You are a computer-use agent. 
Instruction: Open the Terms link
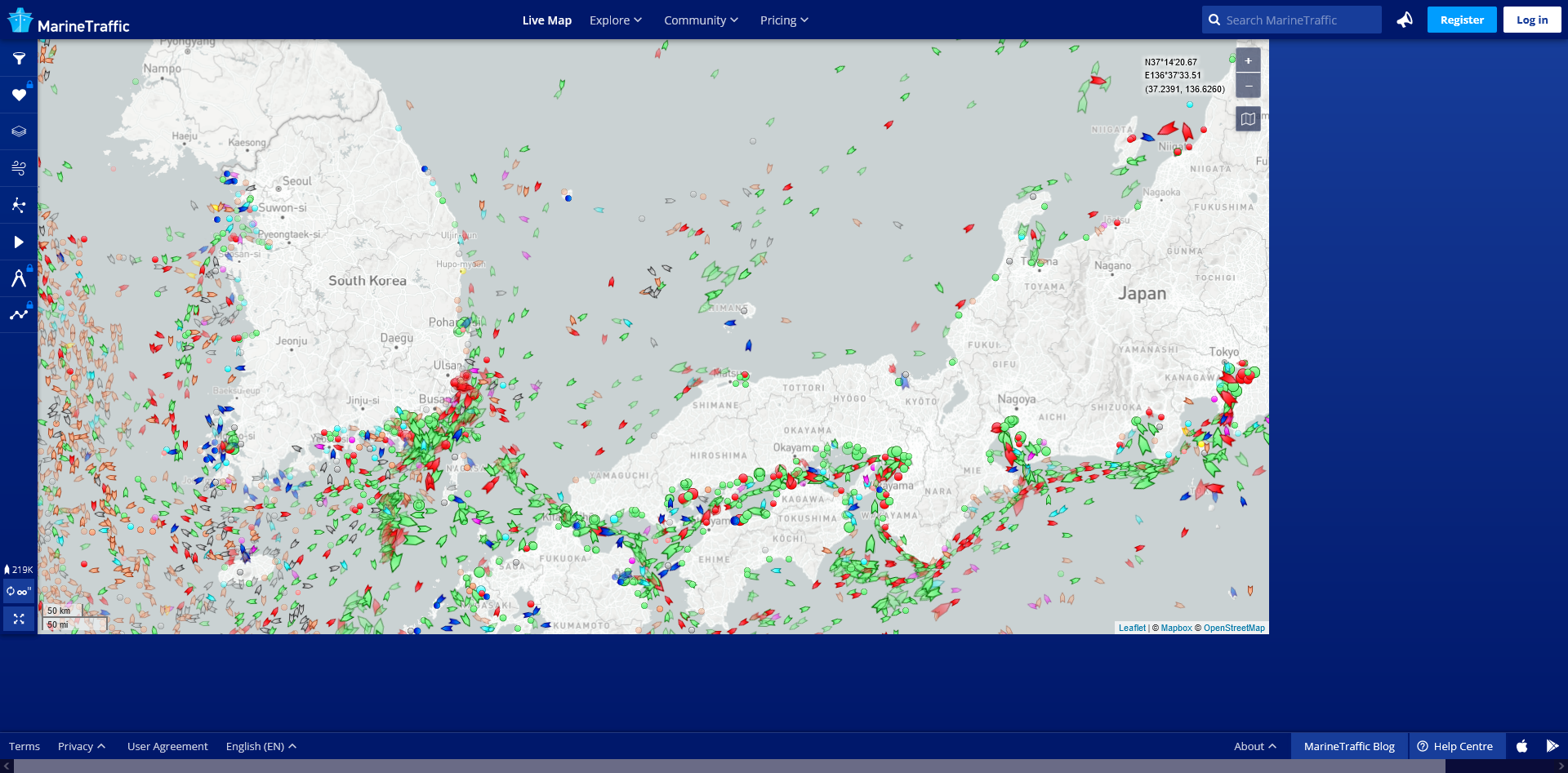click(24, 746)
